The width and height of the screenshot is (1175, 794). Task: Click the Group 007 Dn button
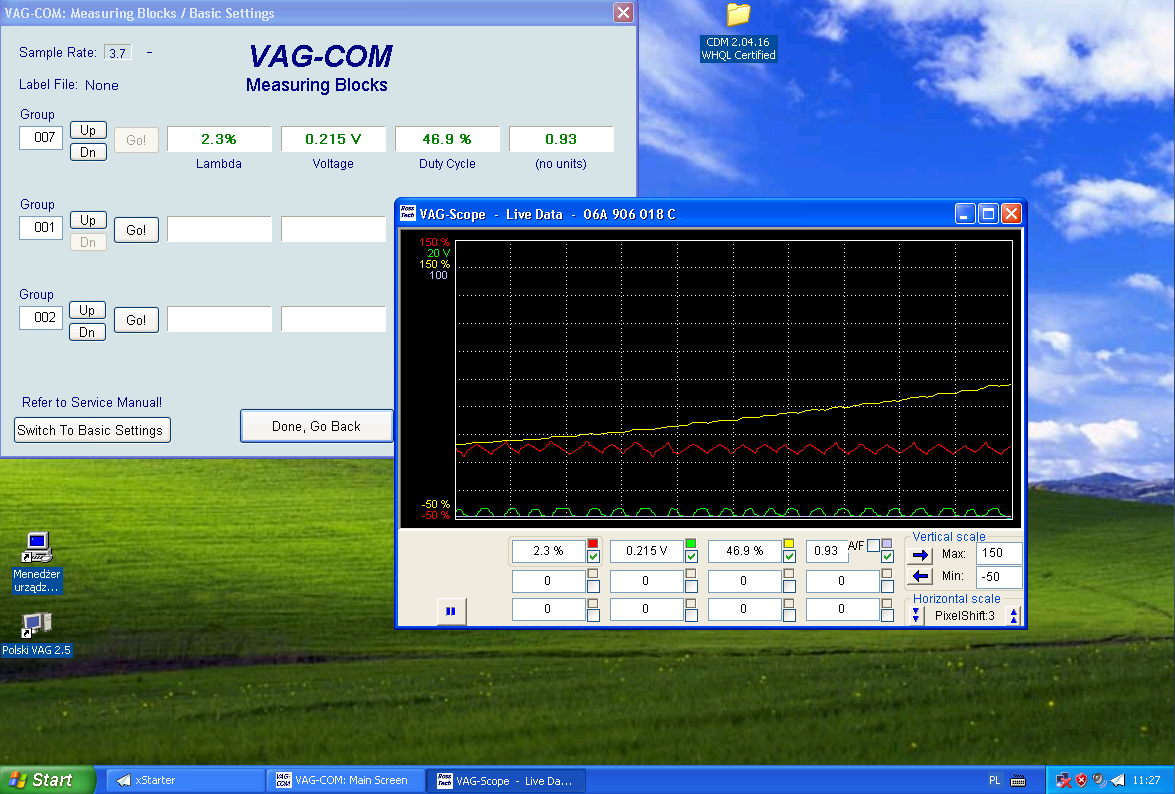[88, 152]
